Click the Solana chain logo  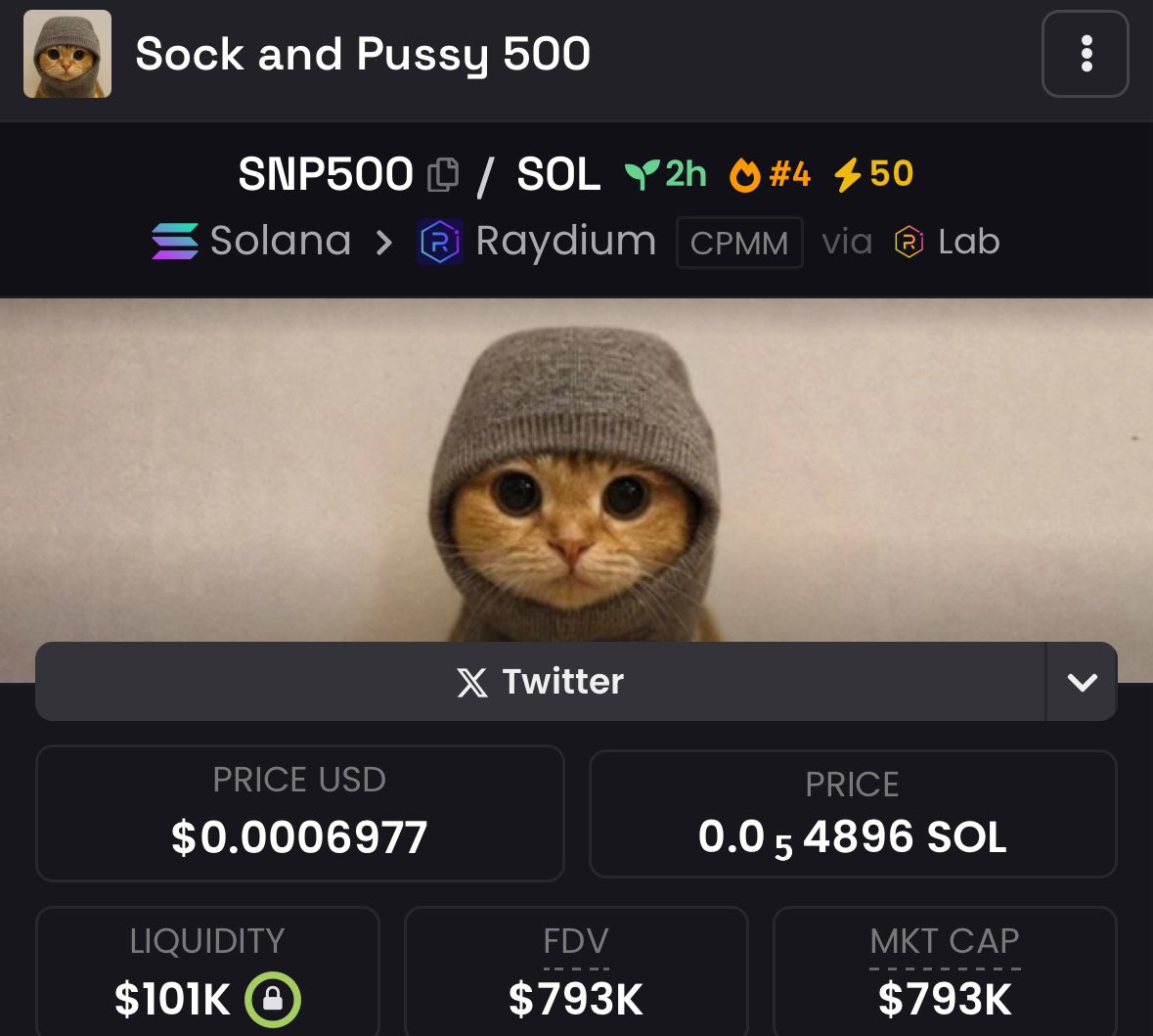(175, 242)
